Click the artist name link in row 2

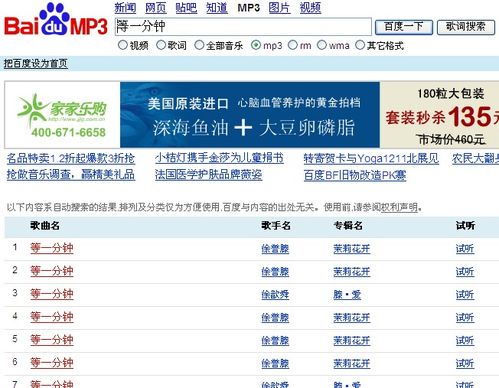[x=275, y=272]
